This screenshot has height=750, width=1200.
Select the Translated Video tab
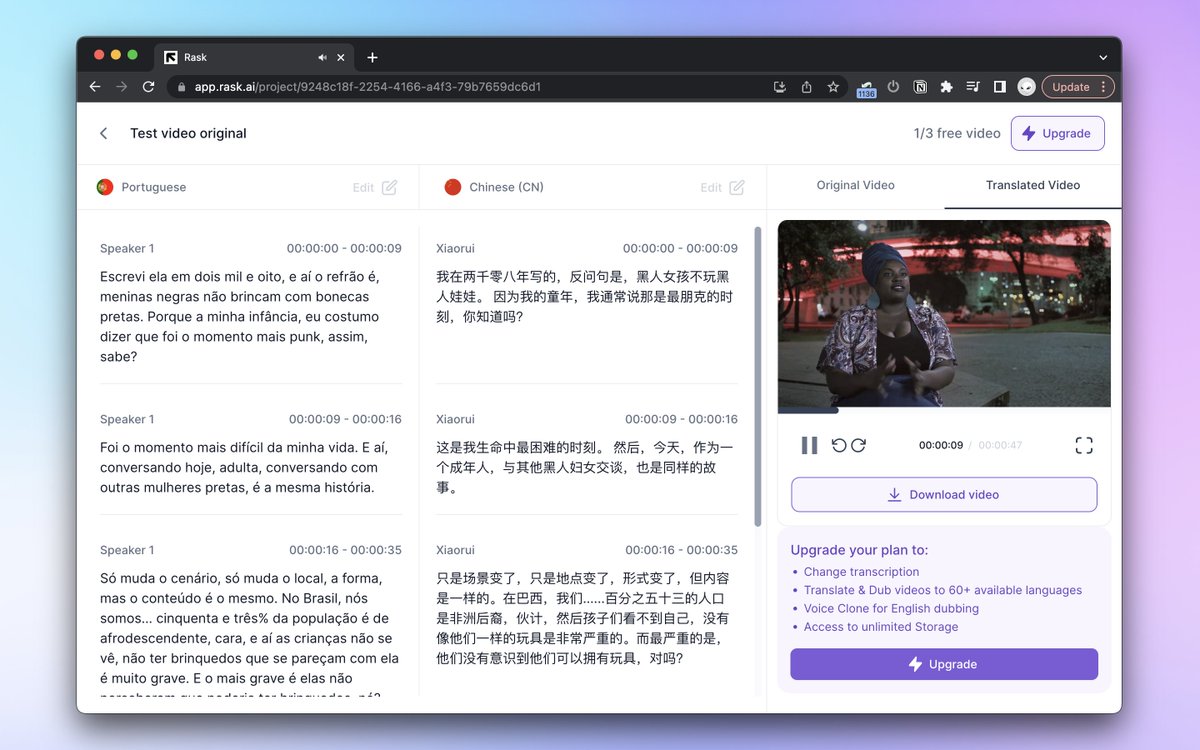(1033, 186)
